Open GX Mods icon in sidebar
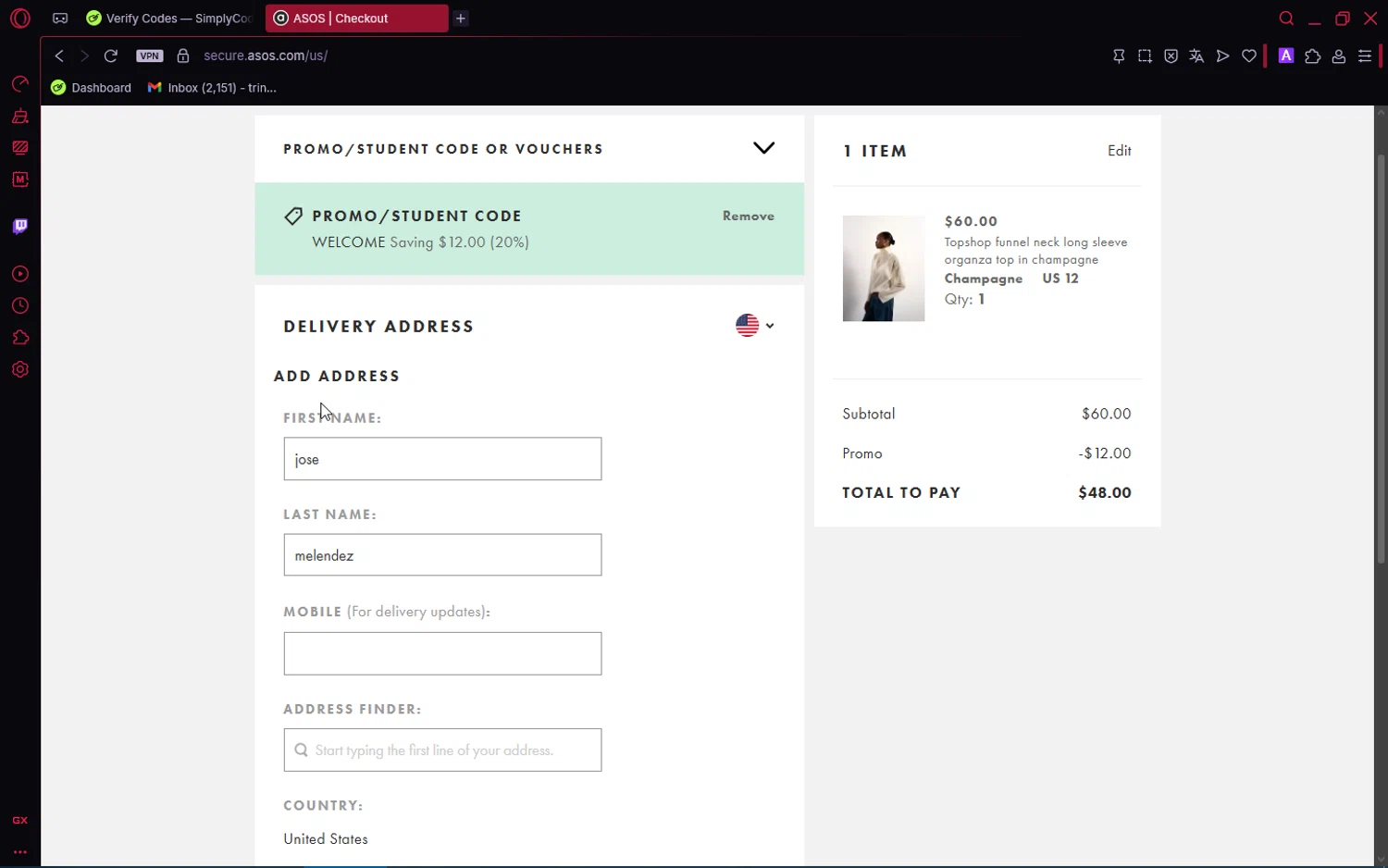 [20, 180]
